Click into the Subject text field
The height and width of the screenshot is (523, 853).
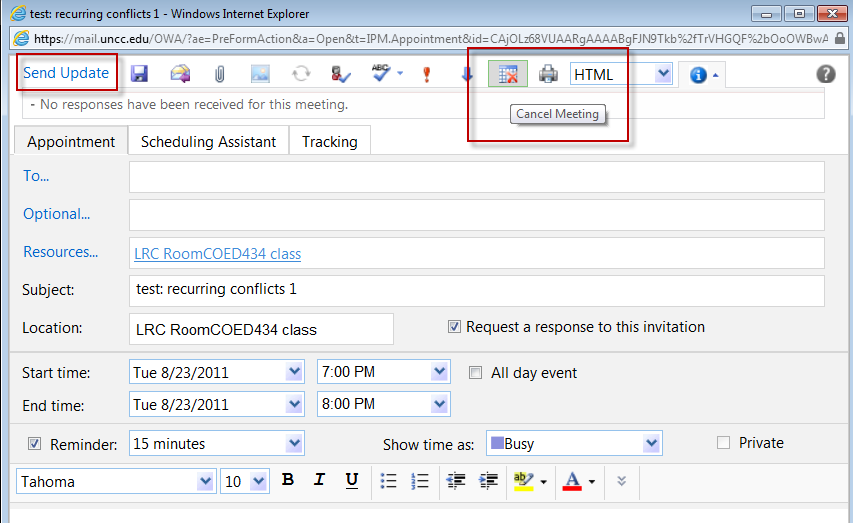pos(476,291)
